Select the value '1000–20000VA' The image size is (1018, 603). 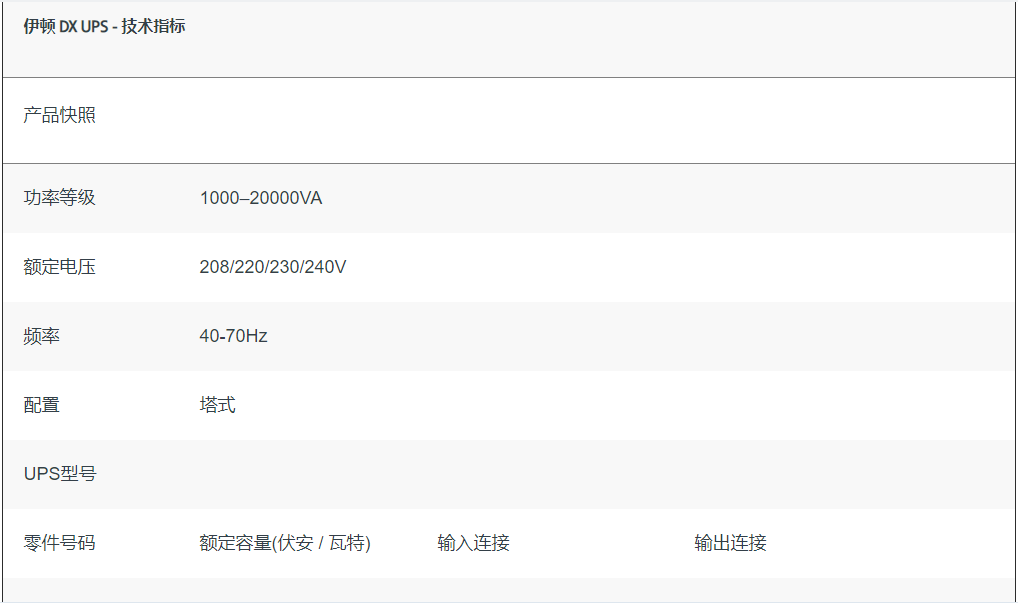[261, 198]
